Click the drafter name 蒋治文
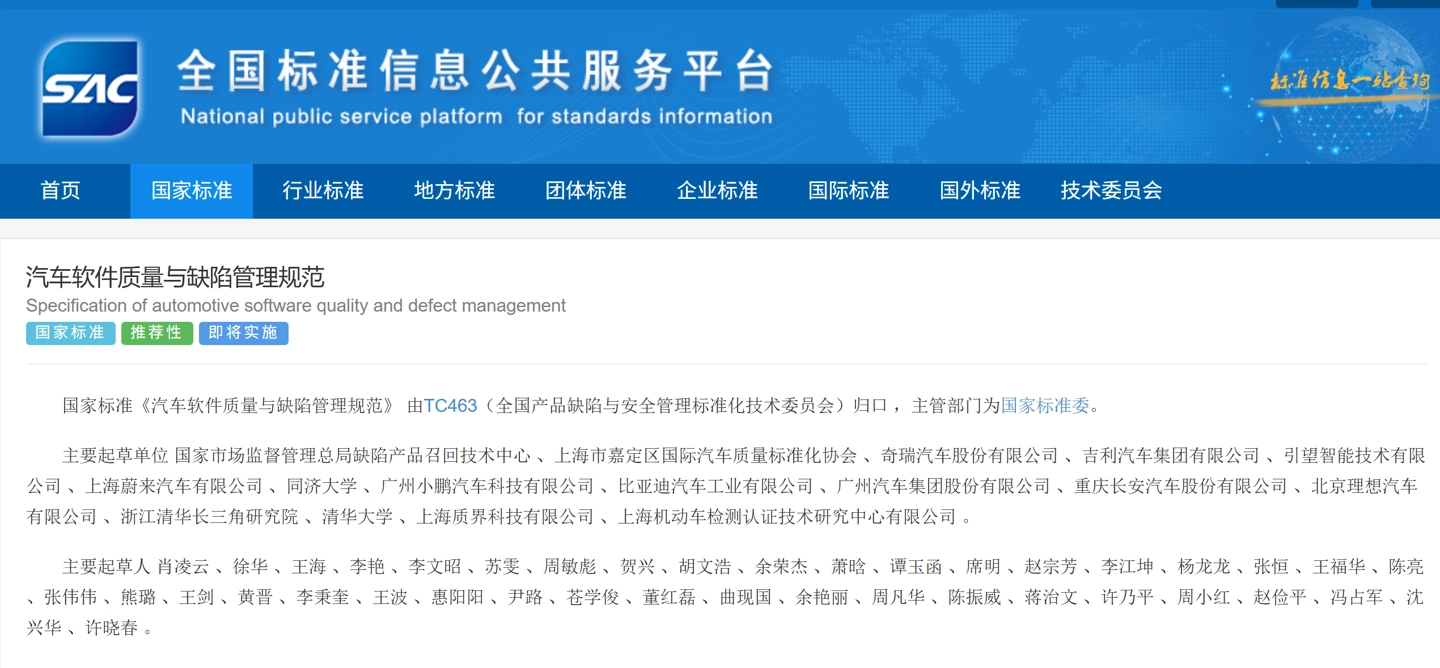Viewport: 1440px width, 668px height. (1051, 598)
